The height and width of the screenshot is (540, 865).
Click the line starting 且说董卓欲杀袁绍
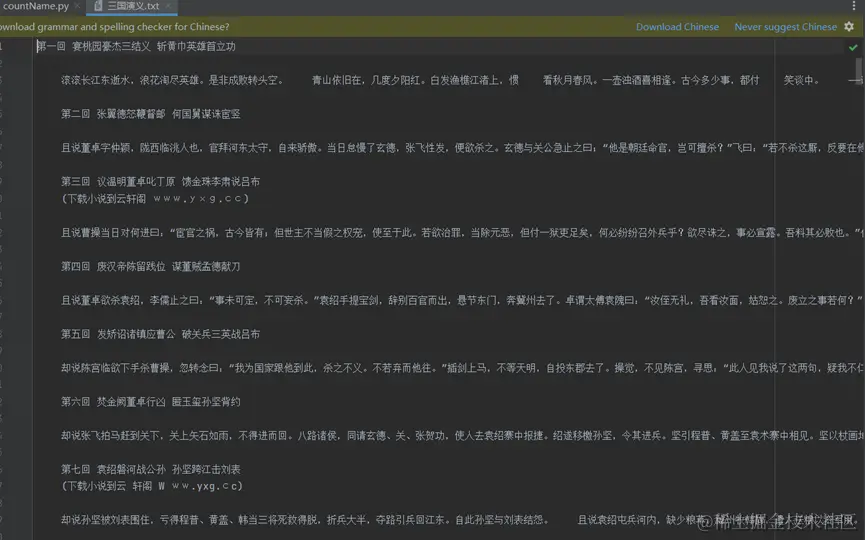tap(462, 300)
